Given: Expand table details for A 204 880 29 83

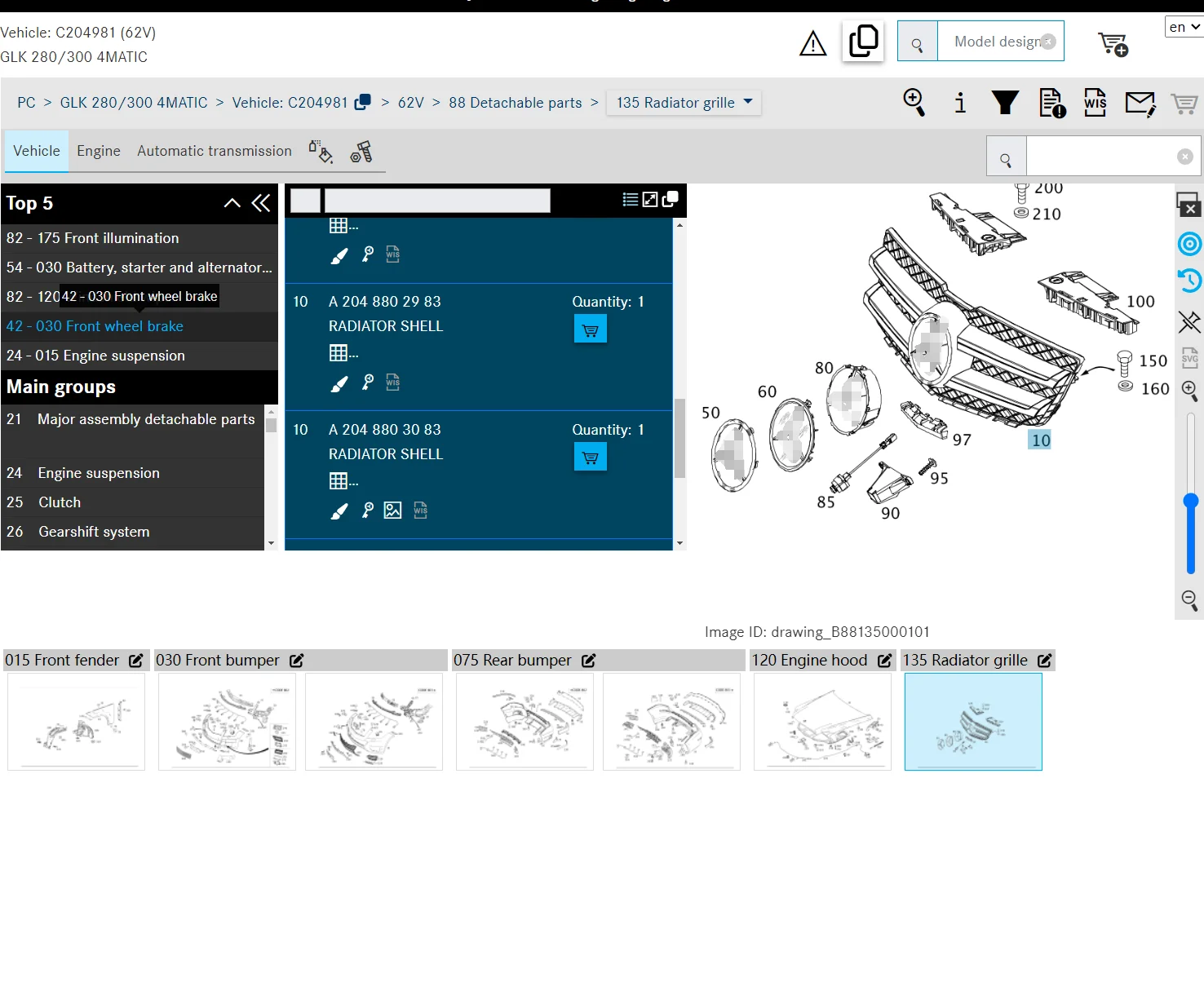Looking at the screenshot, I should tap(343, 353).
